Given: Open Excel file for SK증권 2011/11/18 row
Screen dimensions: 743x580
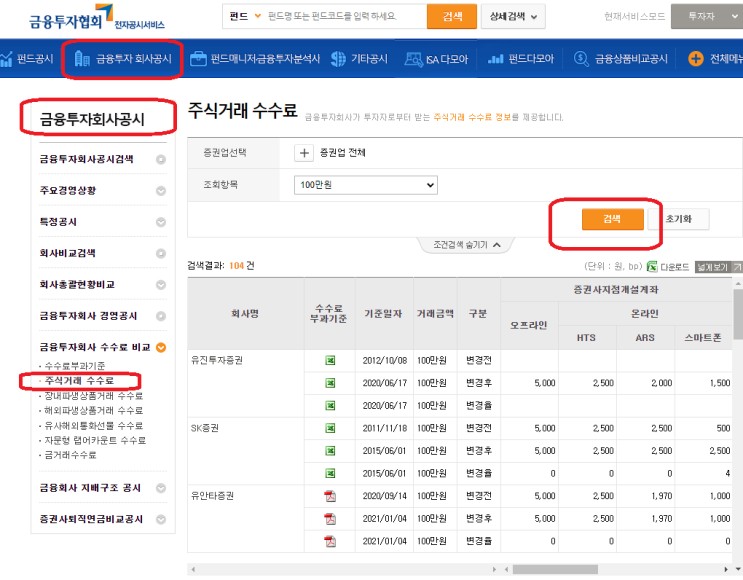Looking at the screenshot, I should 330,428.
